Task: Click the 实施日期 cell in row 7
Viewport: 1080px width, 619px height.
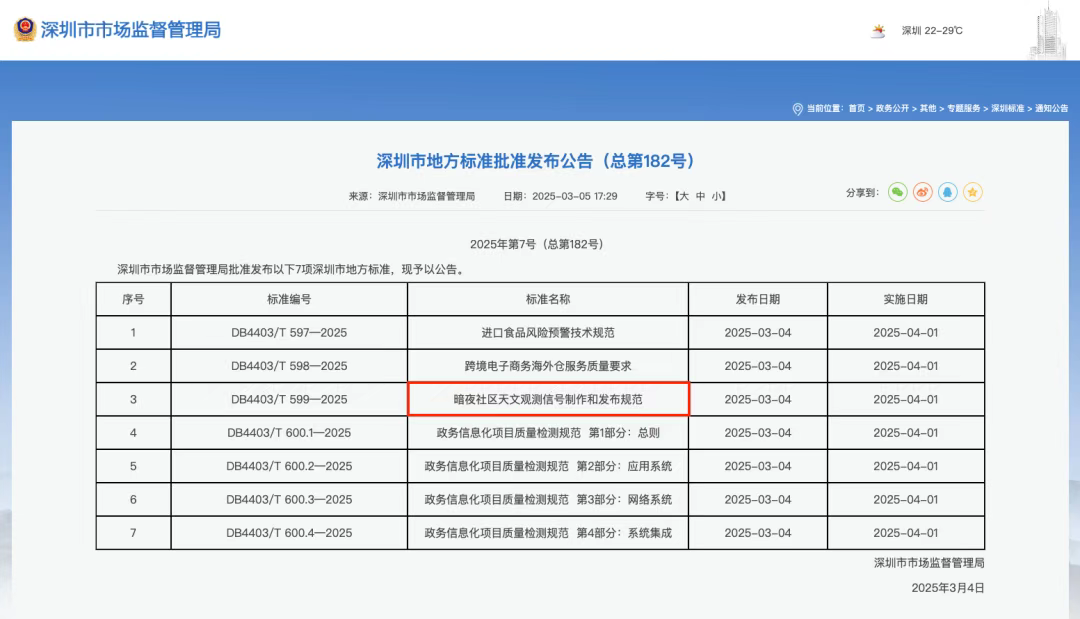Action: pyautogui.click(x=906, y=533)
